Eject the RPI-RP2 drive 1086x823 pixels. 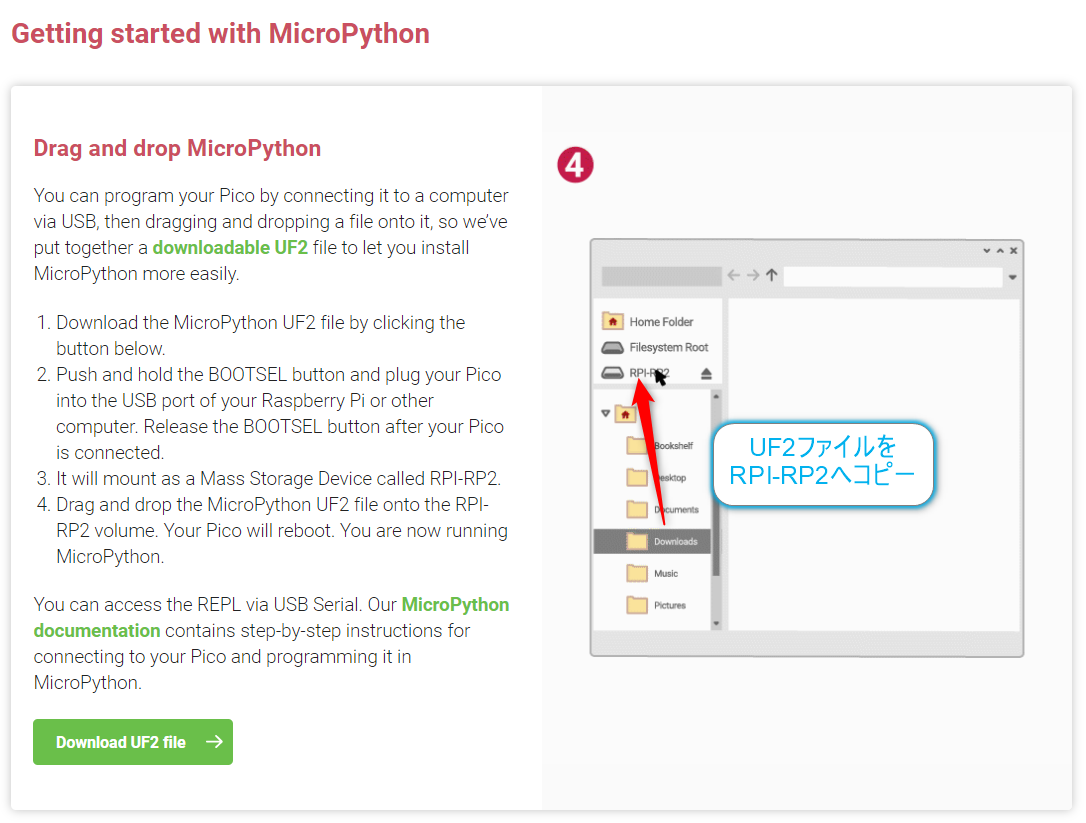click(706, 374)
